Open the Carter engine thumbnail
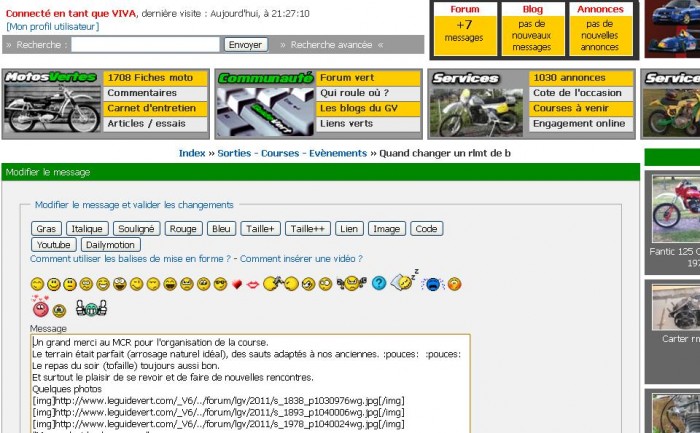Viewport: 700px width, 433px height. [x=676, y=308]
